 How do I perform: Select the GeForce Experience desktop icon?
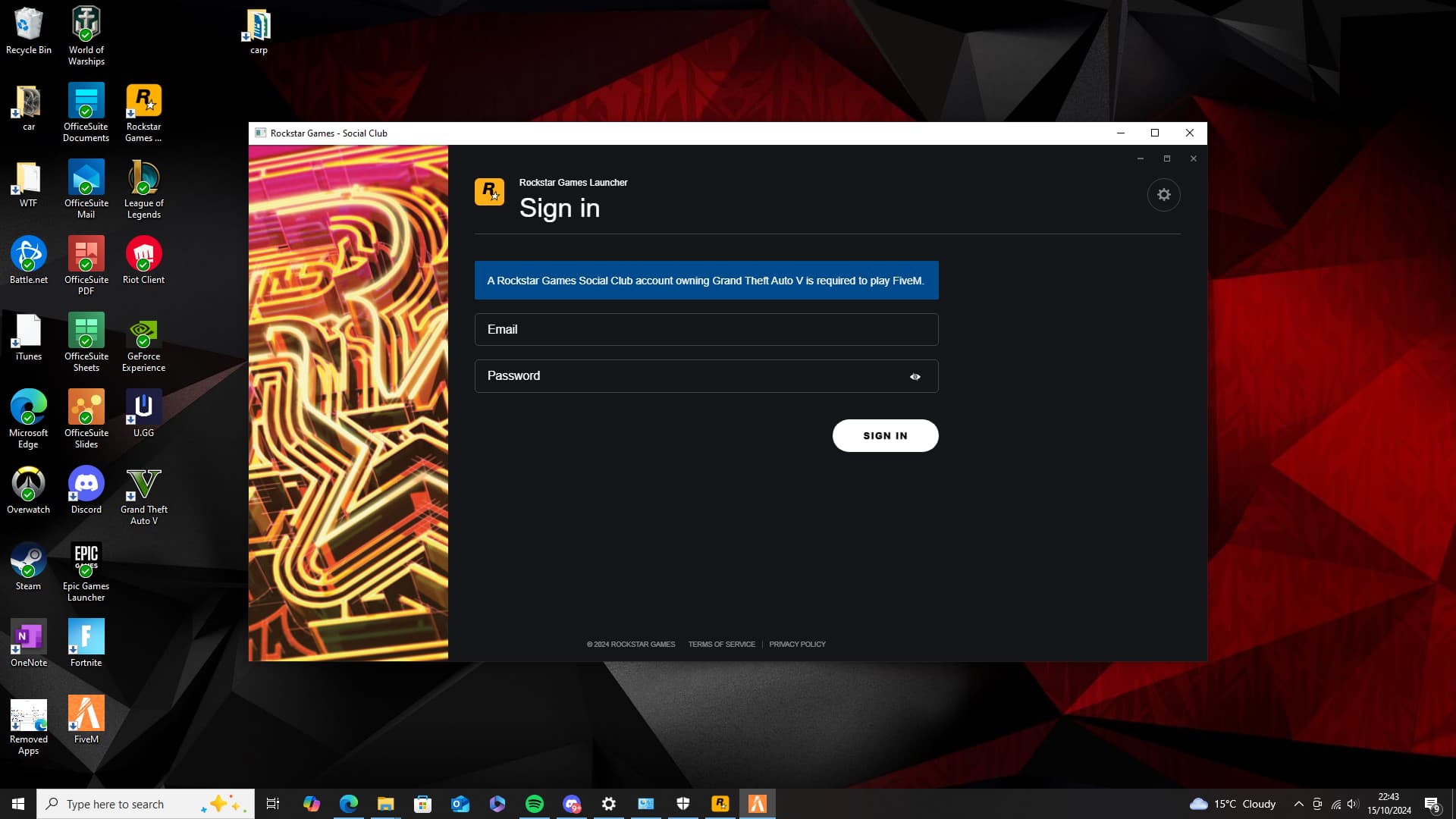coord(143,343)
